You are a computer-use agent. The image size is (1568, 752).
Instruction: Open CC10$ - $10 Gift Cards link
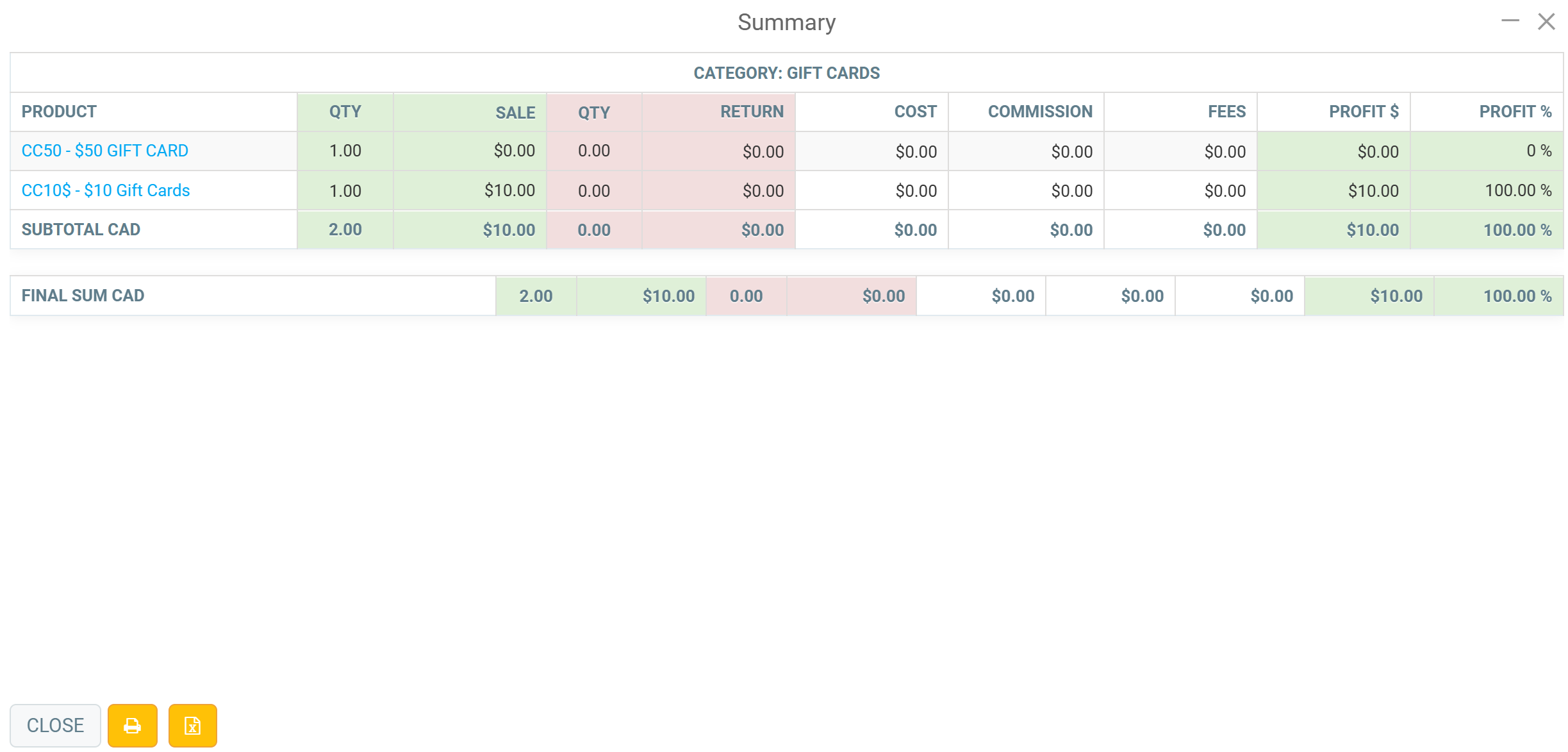point(106,190)
